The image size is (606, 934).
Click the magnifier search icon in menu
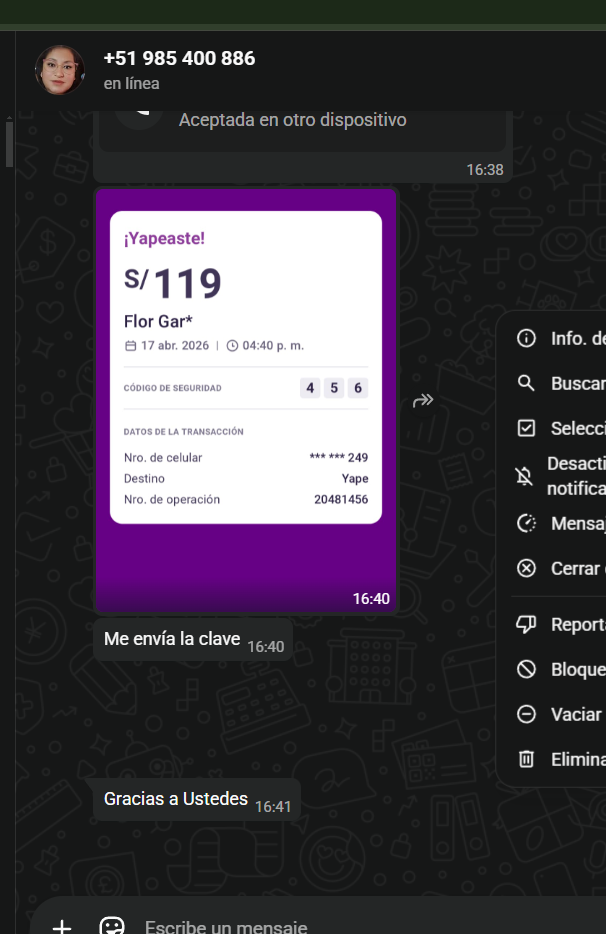pyautogui.click(x=526, y=383)
